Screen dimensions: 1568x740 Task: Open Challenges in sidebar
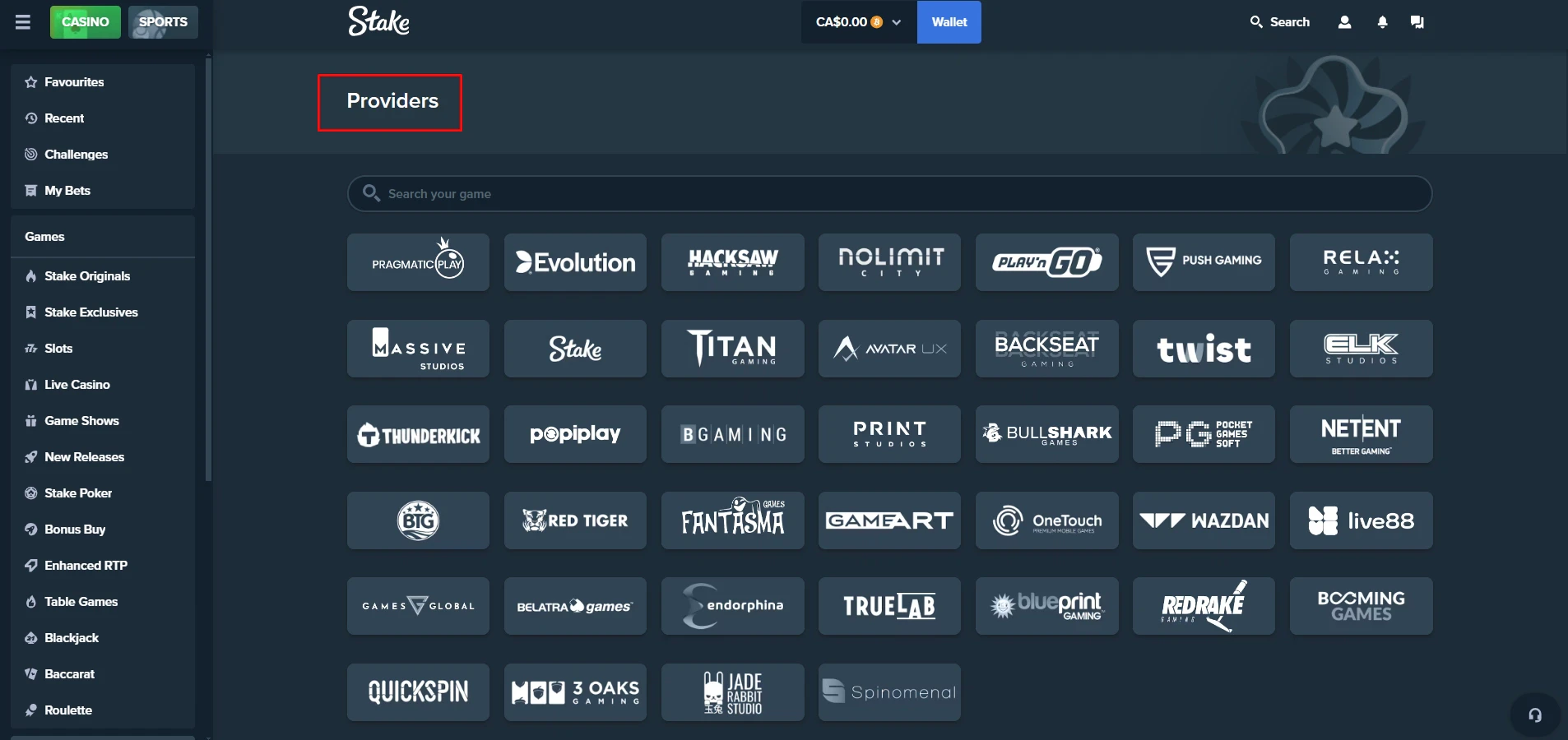pyautogui.click(x=103, y=155)
